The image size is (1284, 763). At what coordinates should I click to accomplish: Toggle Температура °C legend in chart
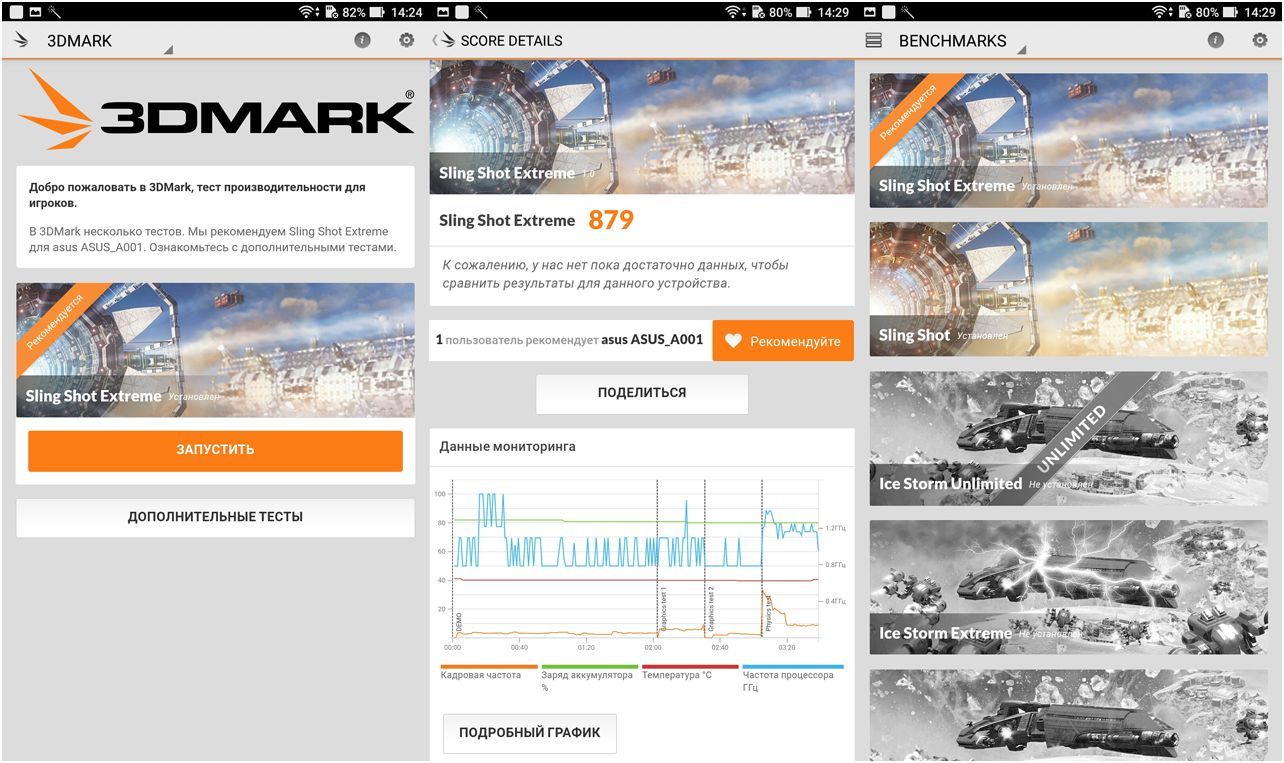click(x=677, y=675)
